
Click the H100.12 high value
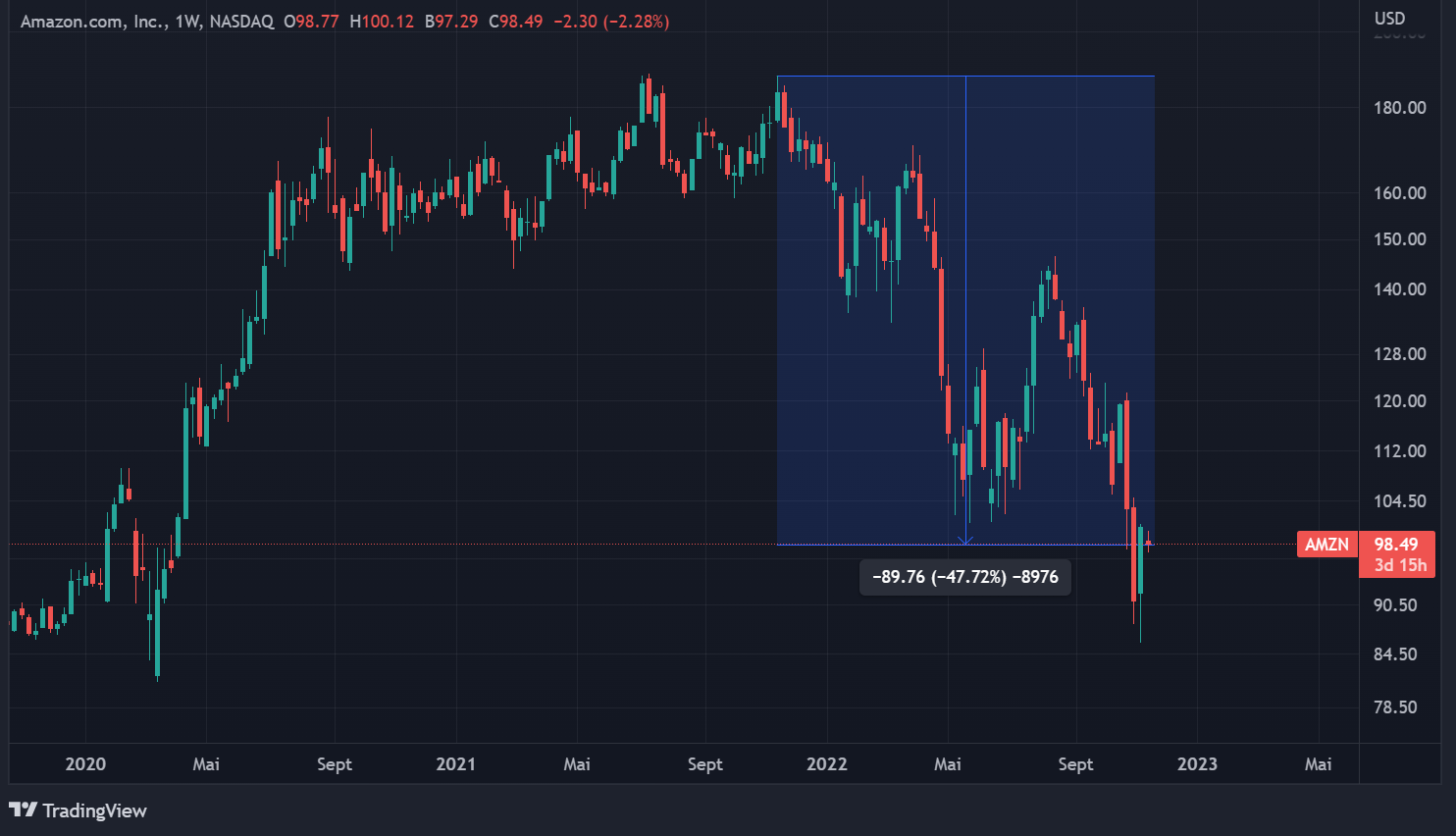coord(382,22)
